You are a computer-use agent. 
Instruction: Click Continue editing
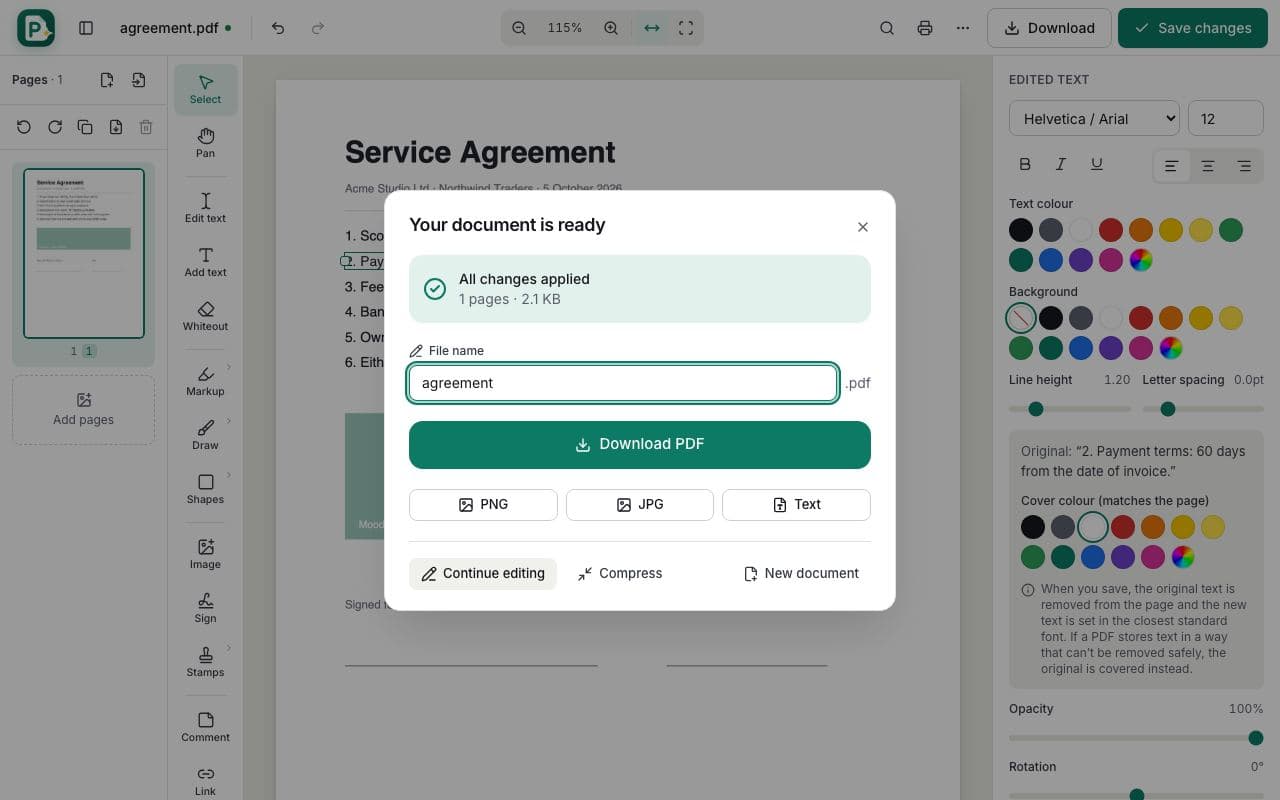click(483, 573)
